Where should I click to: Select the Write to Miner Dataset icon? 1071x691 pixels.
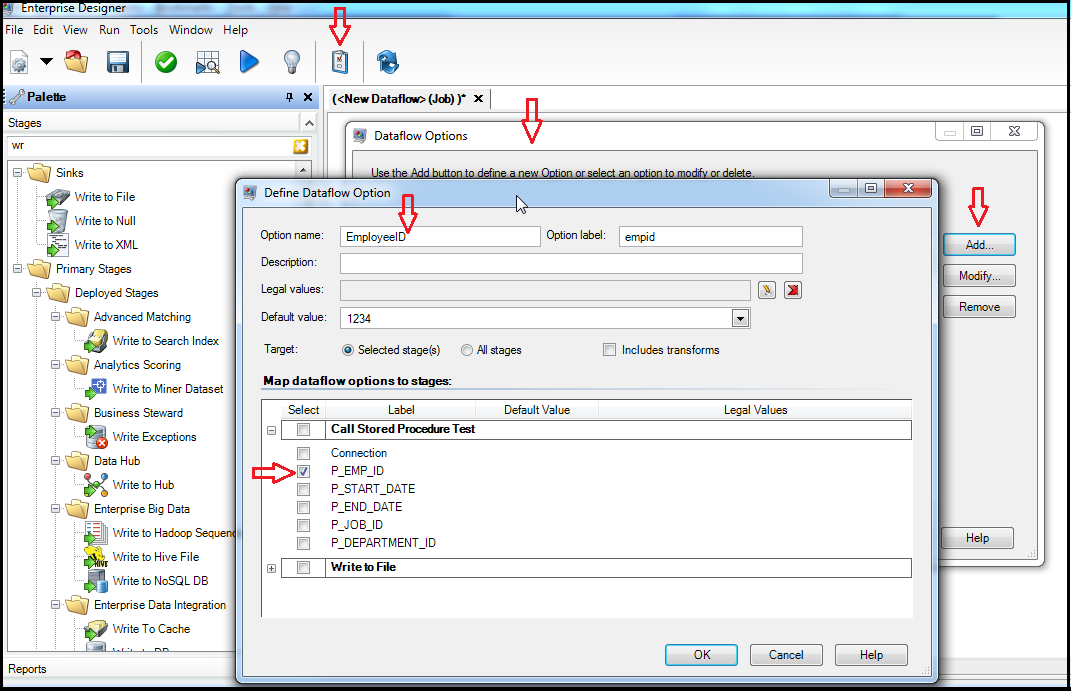(96, 389)
